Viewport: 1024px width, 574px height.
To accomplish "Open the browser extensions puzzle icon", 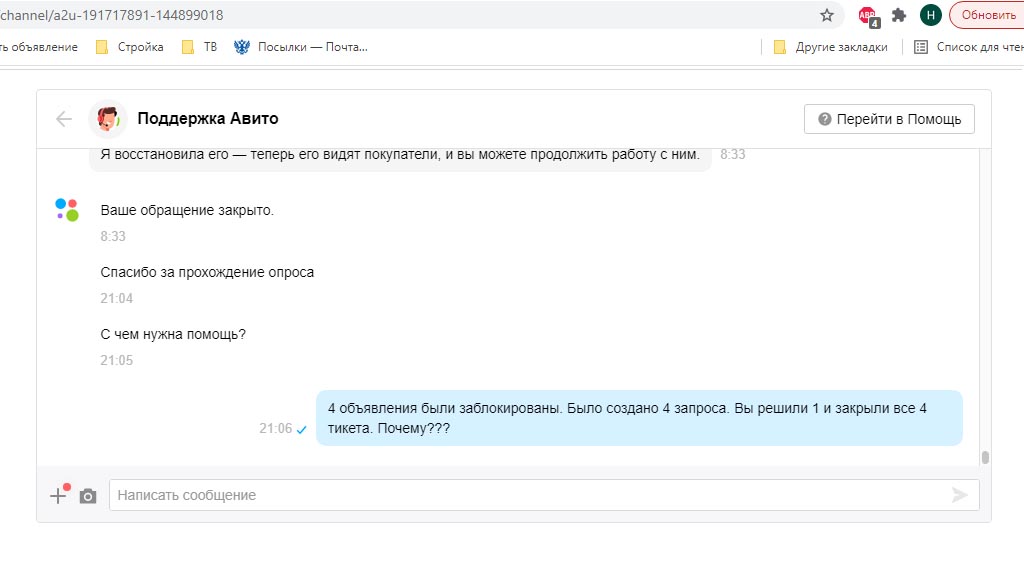I will (899, 15).
